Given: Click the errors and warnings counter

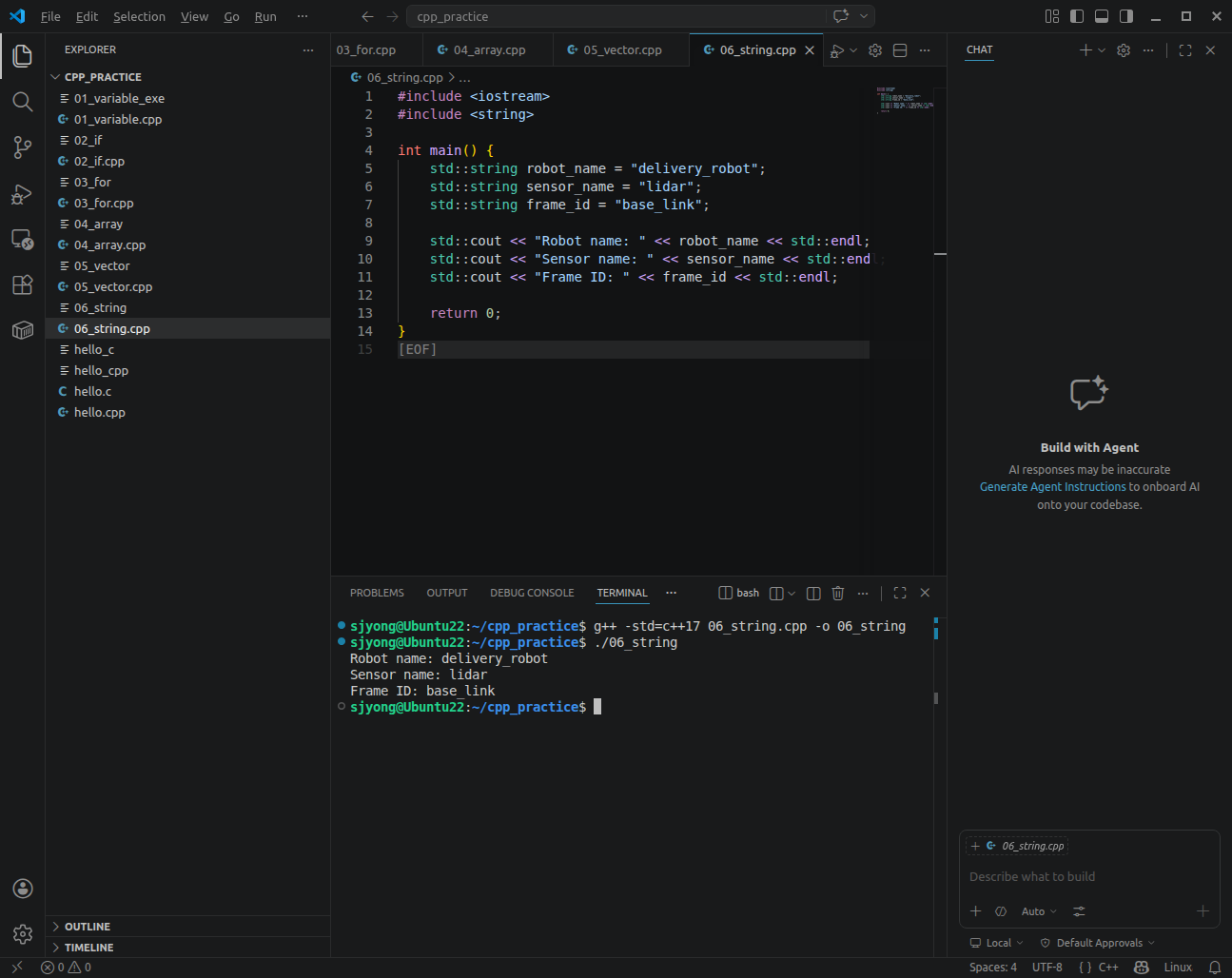Looking at the screenshot, I should point(66,968).
